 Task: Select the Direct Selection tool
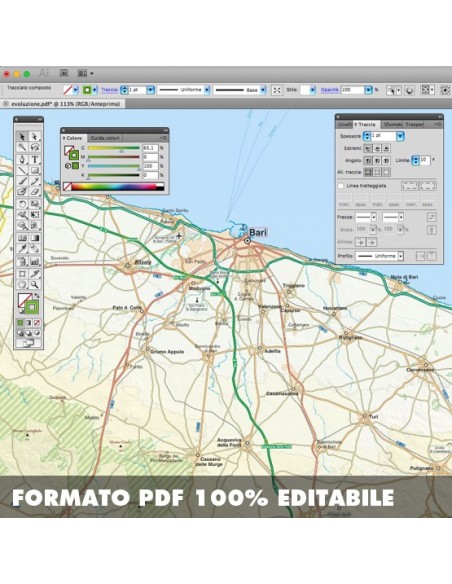click(x=35, y=136)
